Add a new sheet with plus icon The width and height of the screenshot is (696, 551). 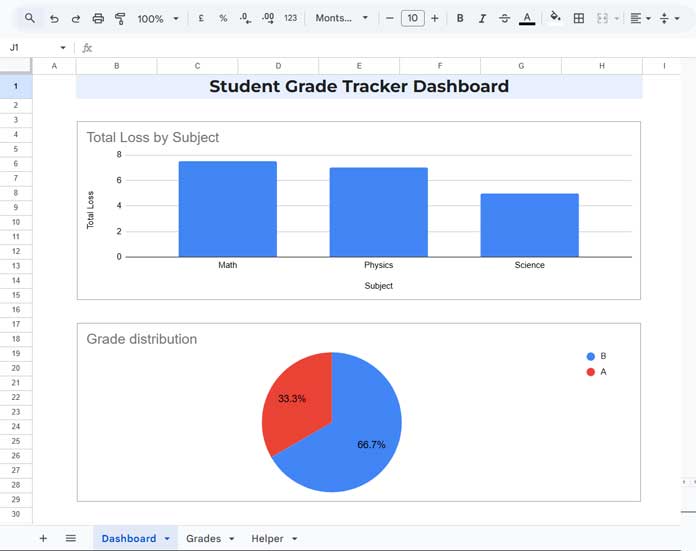click(43, 539)
